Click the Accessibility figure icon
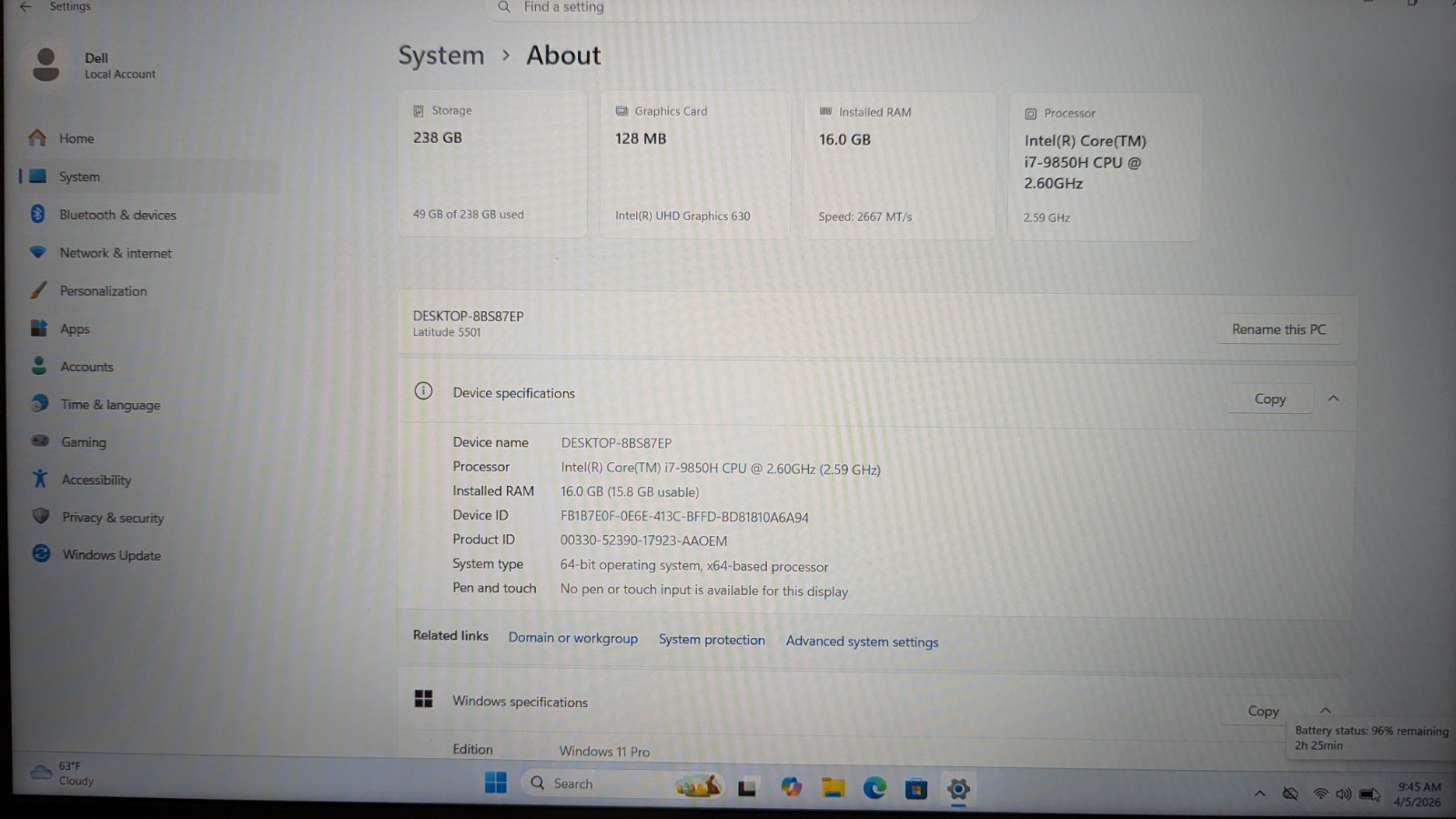 [40, 479]
